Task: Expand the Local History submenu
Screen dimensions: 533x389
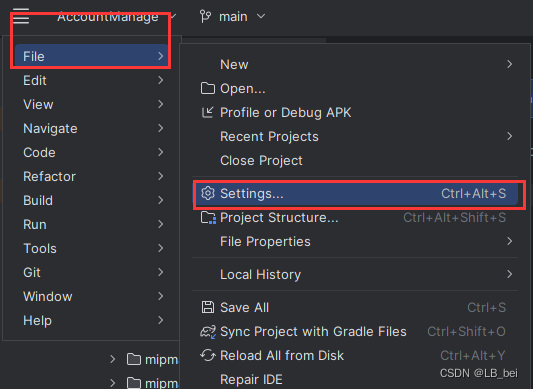Action: 356,274
